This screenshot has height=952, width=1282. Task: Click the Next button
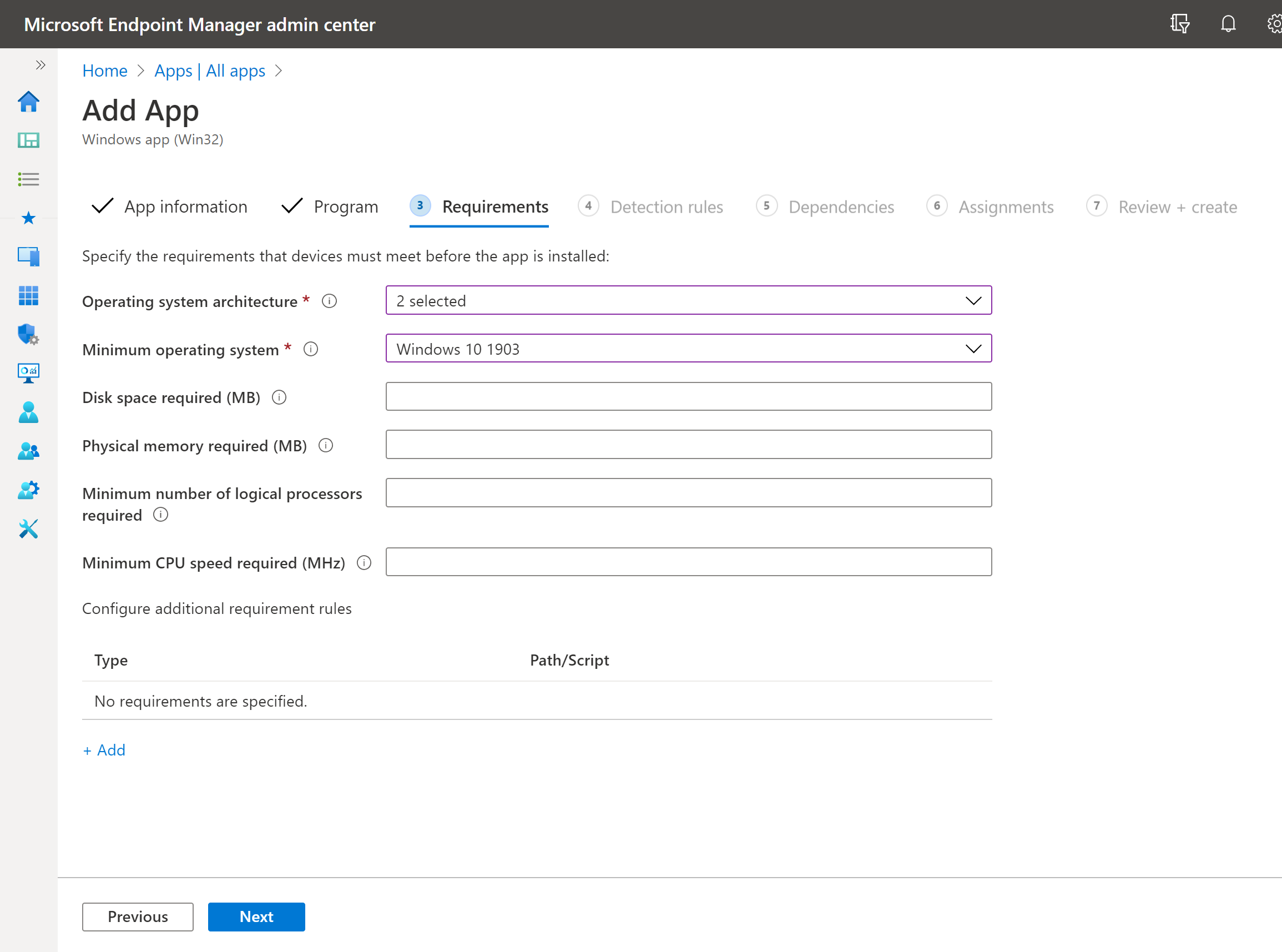(x=256, y=916)
